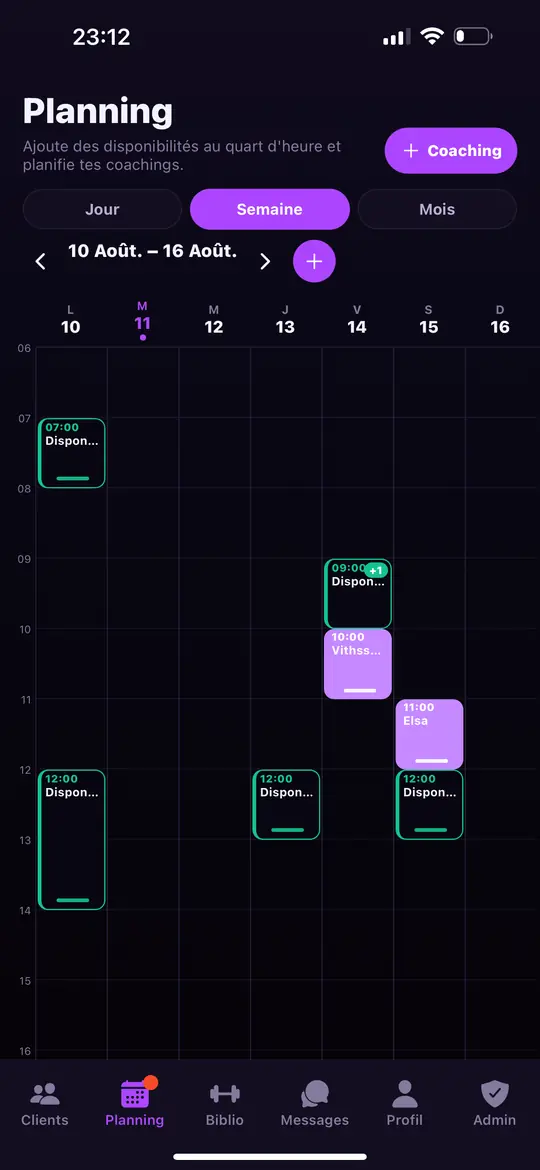Select Tuesday 11 column header
Viewport: 540px width, 1170px height.
(x=142, y=319)
